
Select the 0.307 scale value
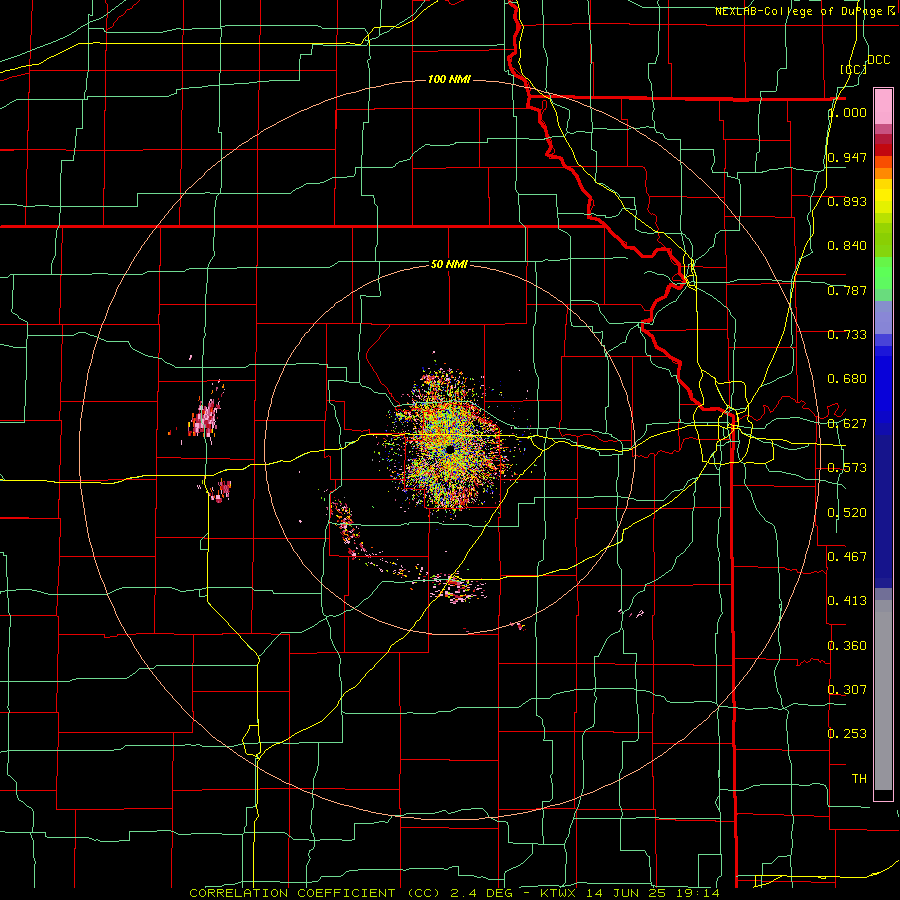[x=847, y=689]
